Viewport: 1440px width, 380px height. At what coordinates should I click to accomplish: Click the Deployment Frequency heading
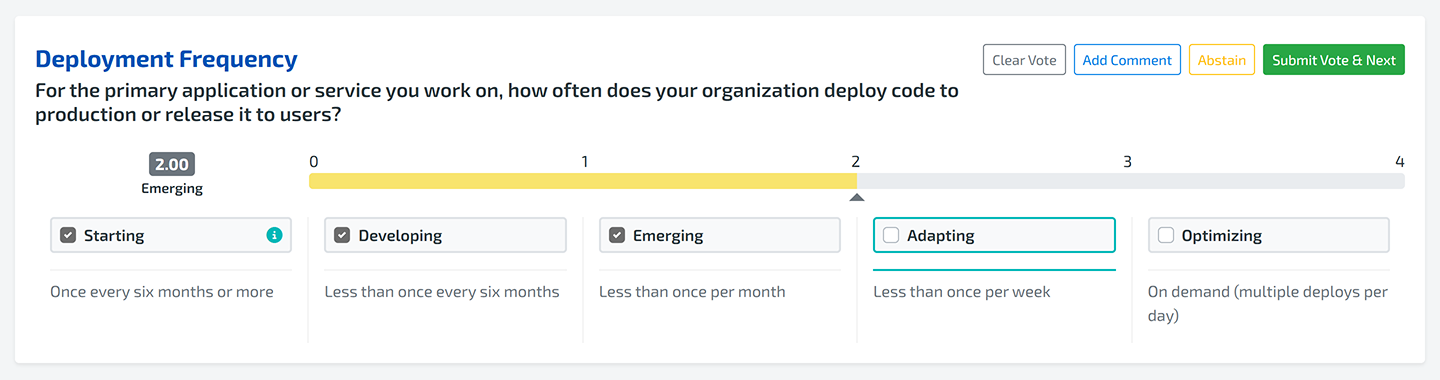[x=166, y=59]
